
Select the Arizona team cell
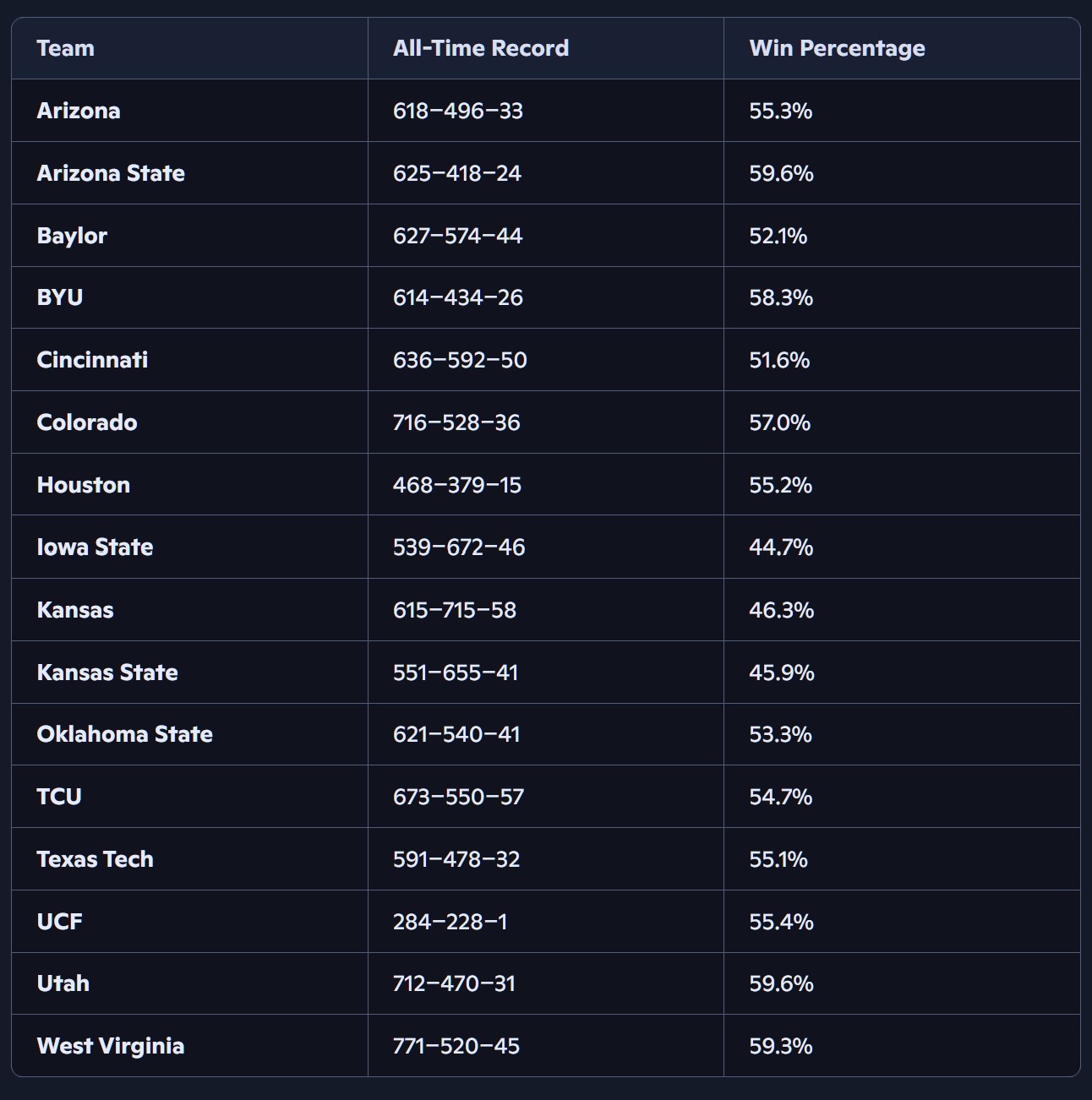pyautogui.click(x=79, y=111)
